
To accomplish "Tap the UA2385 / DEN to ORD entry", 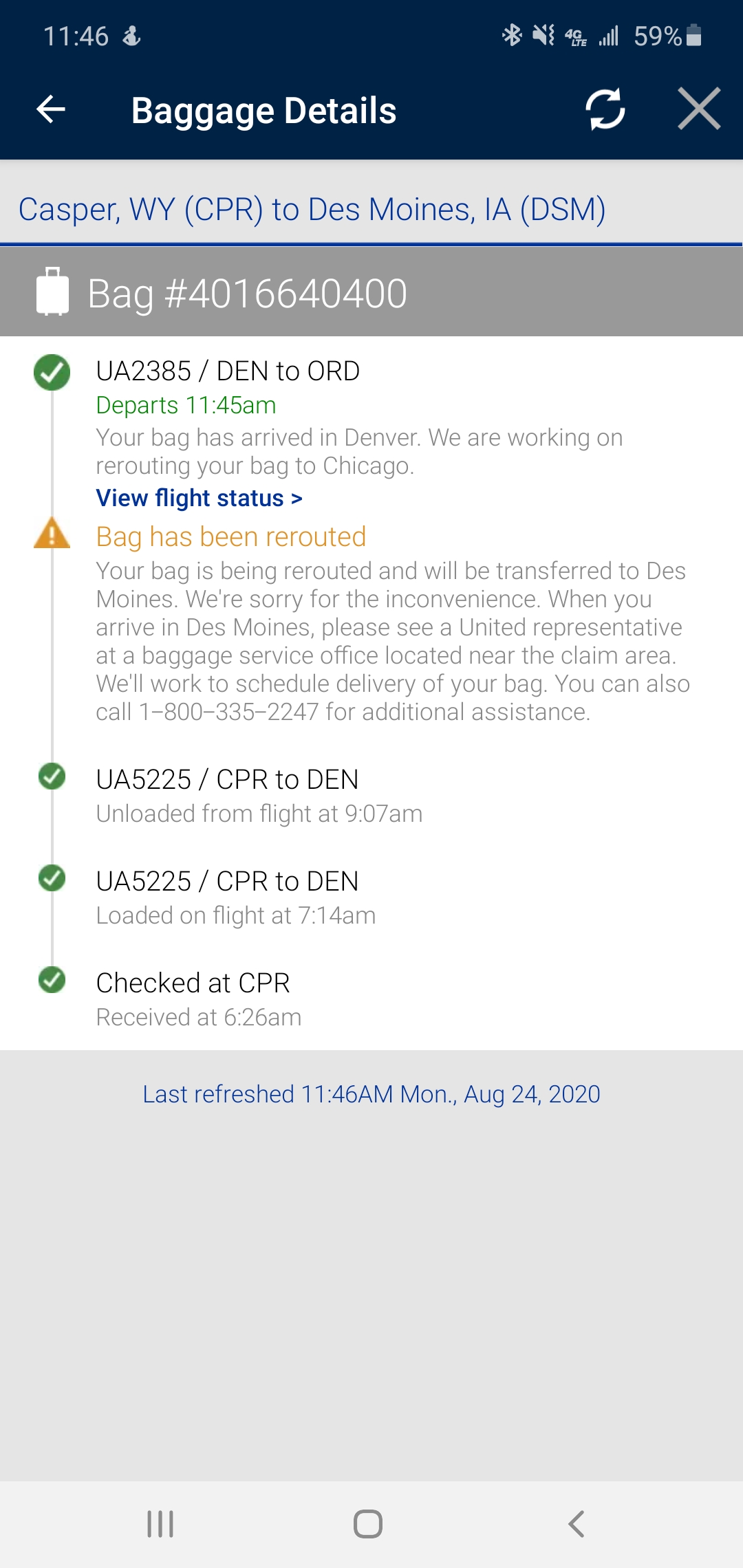I will (x=228, y=371).
